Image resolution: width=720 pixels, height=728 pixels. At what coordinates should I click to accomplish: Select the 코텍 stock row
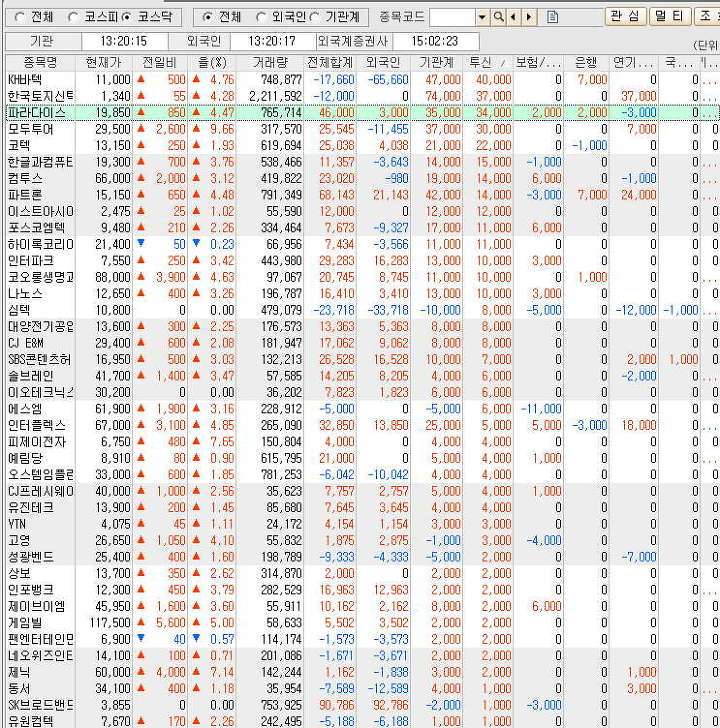tap(362, 146)
